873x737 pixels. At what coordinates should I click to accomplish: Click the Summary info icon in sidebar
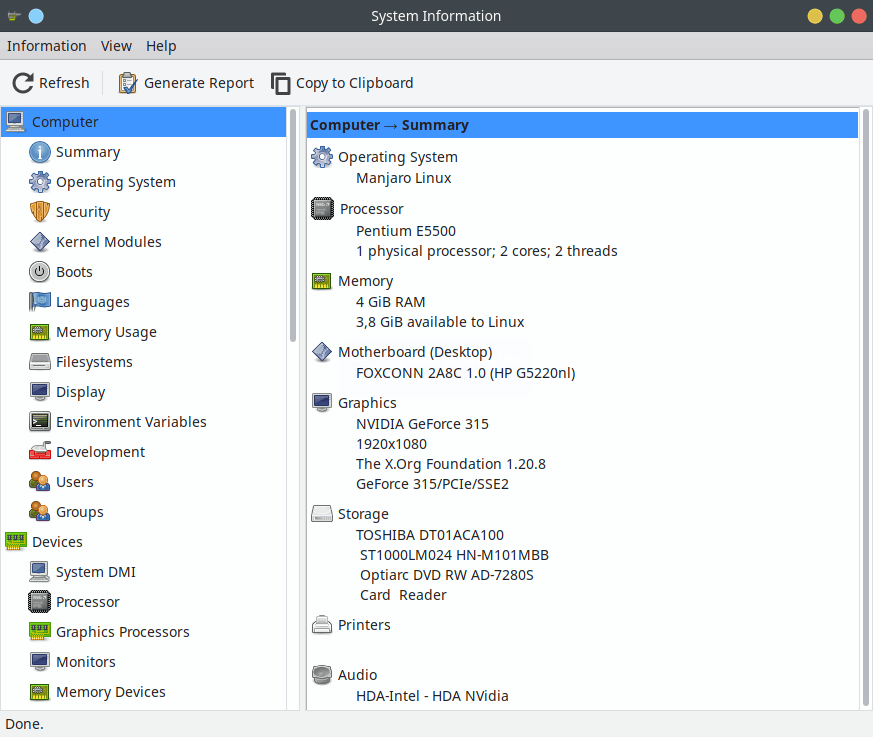[40, 152]
